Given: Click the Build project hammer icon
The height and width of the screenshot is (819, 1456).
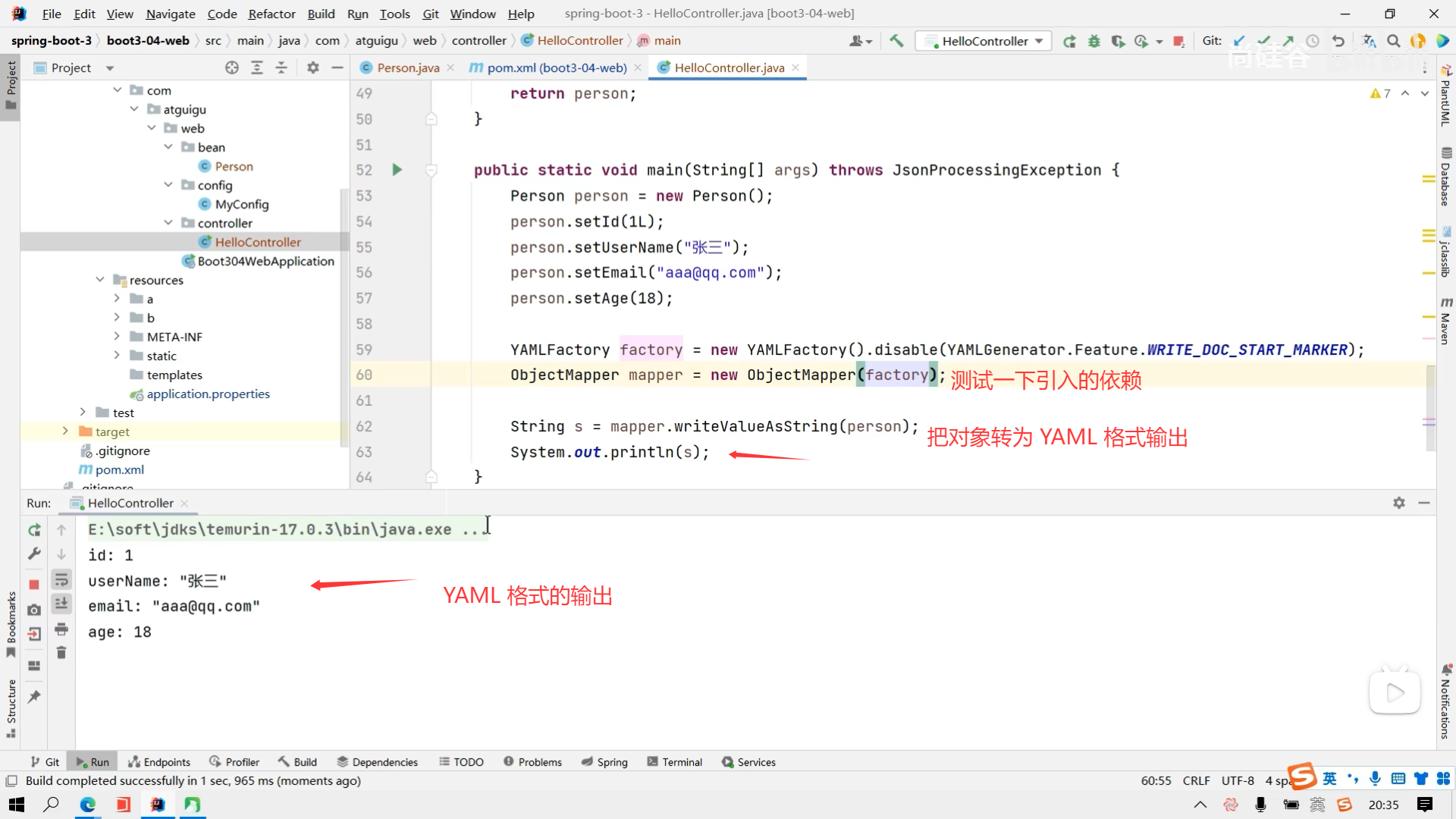Looking at the screenshot, I should [896, 41].
